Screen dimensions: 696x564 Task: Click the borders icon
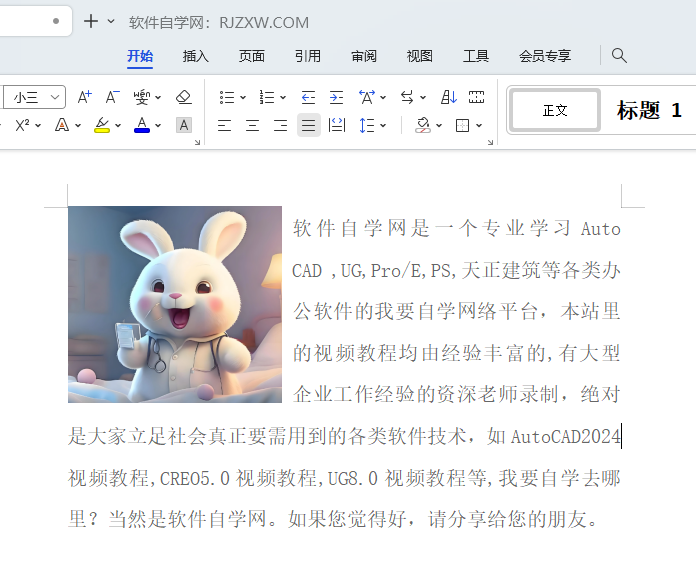click(x=463, y=126)
